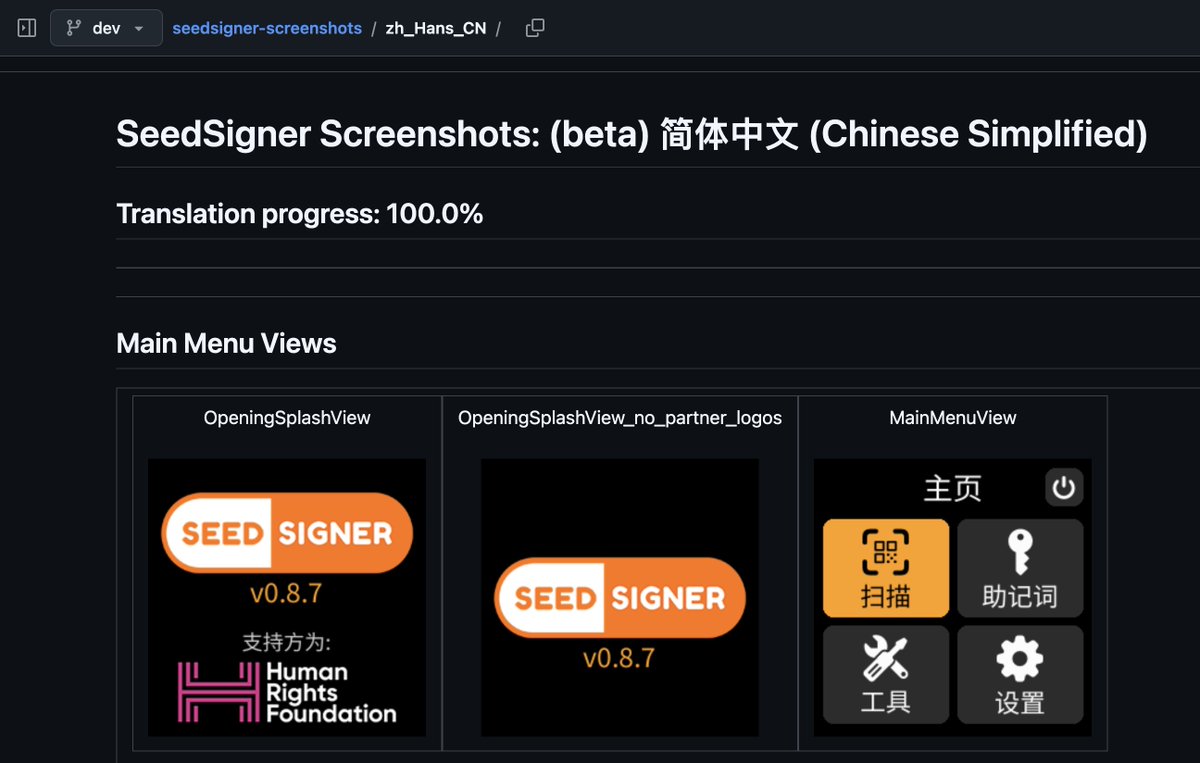The width and height of the screenshot is (1200, 763).
Task: Click the MainMenuView column label
Action: point(953,418)
